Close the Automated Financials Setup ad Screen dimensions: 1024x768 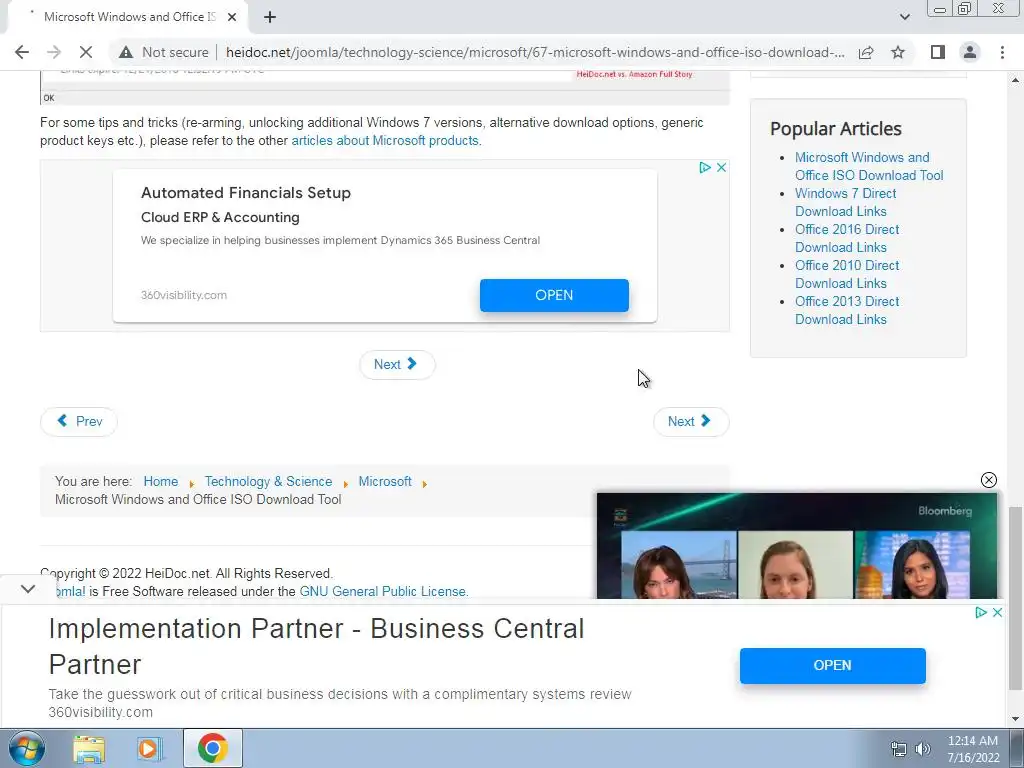[721, 168]
